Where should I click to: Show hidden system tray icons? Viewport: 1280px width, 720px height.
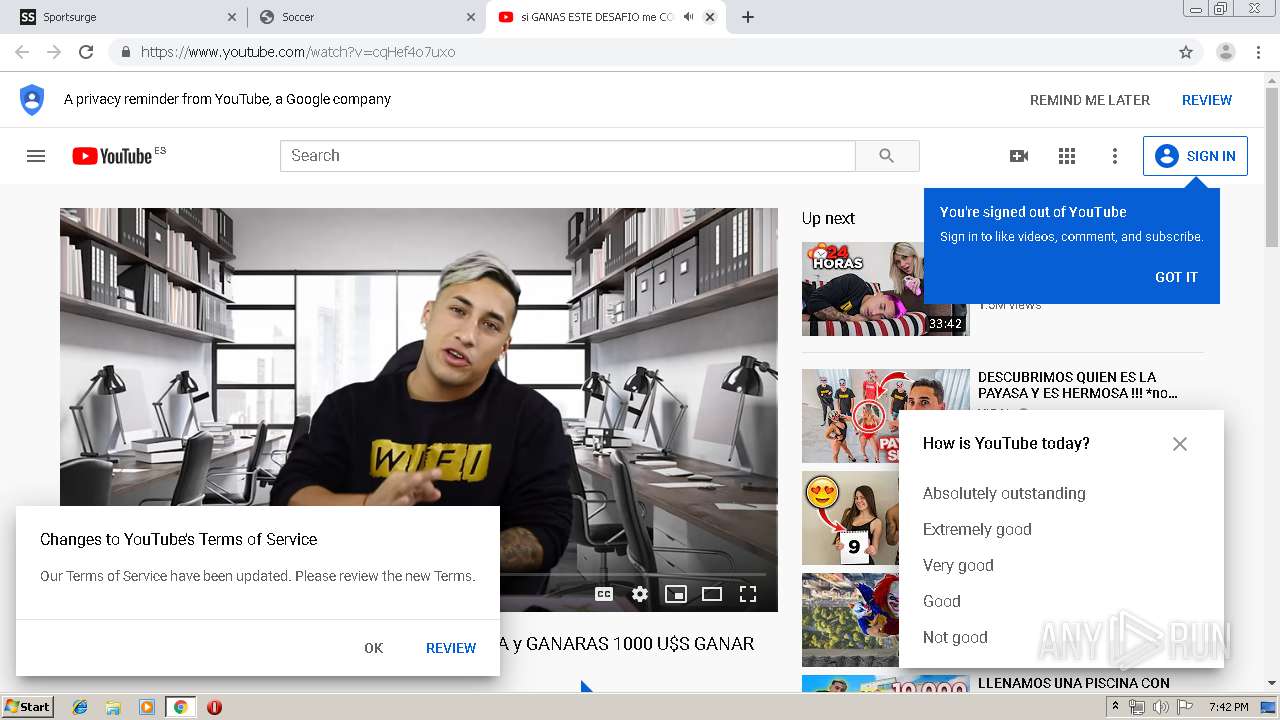click(x=1116, y=707)
